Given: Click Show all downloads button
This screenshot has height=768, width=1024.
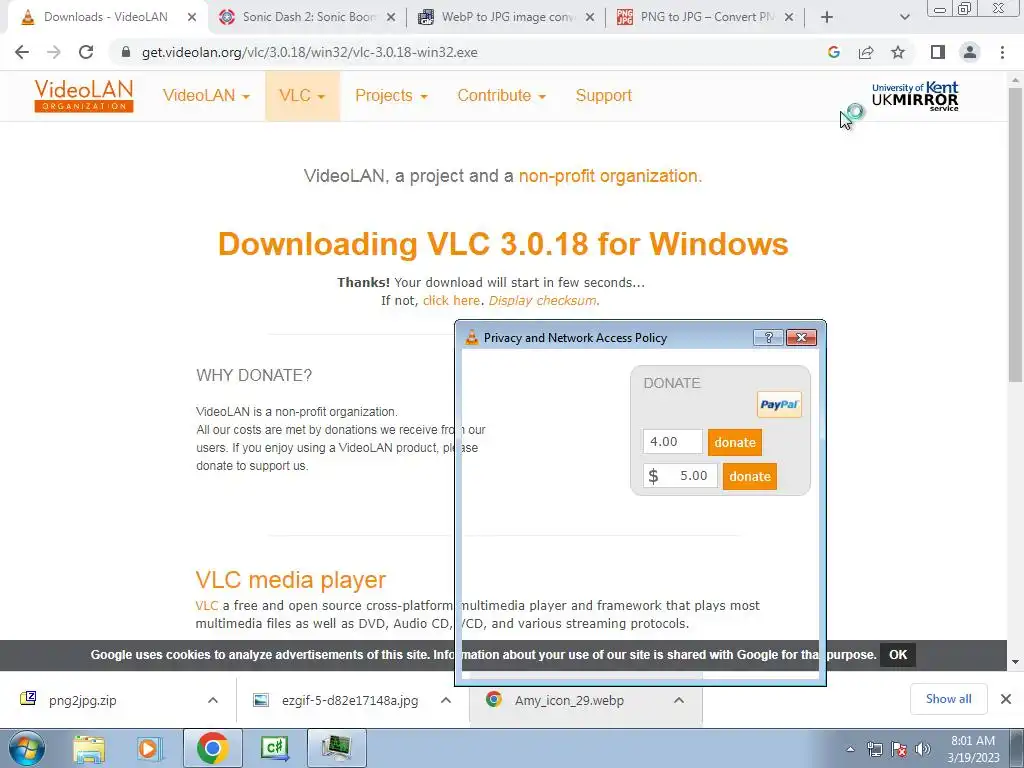Looking at the screenshot, I should 948,699.
